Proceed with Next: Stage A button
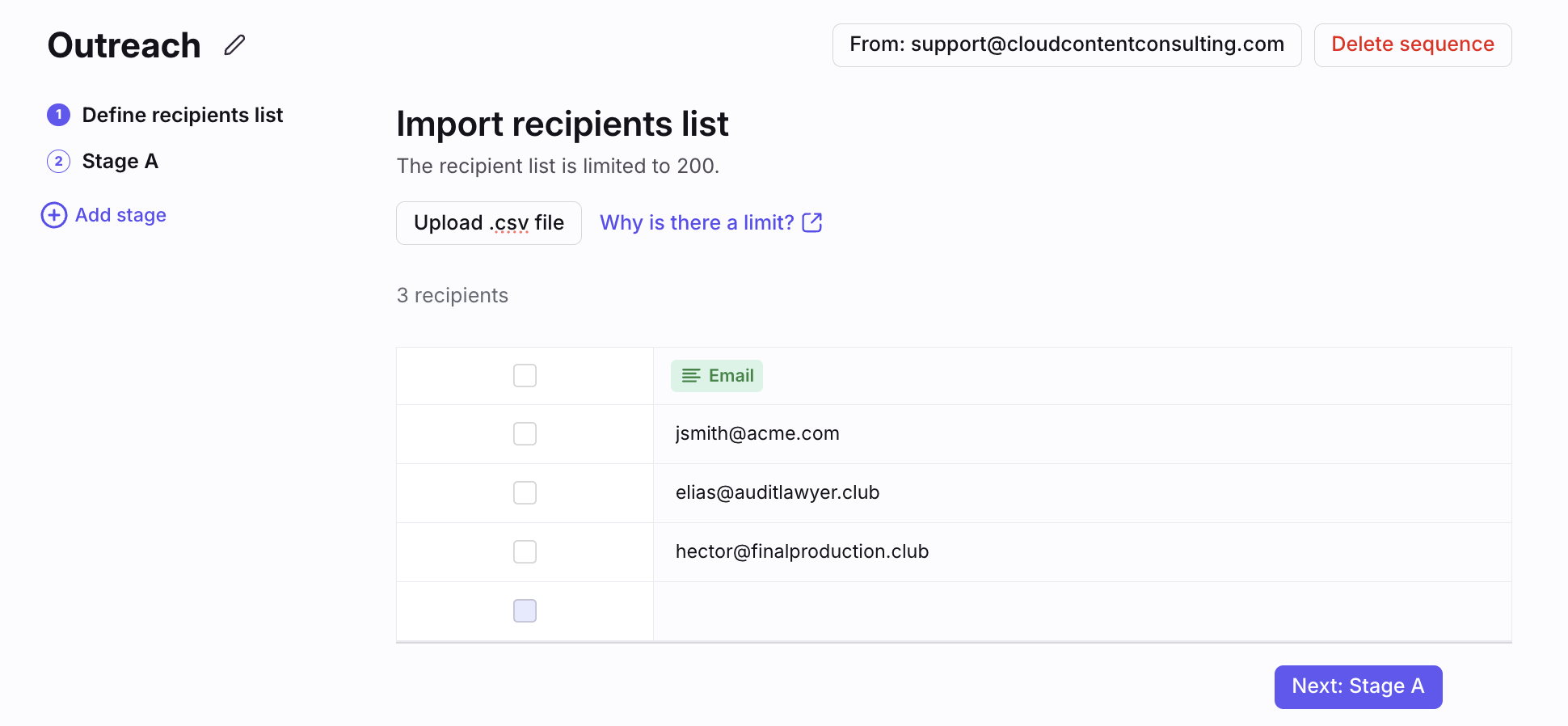 [x=1359, y=687]
